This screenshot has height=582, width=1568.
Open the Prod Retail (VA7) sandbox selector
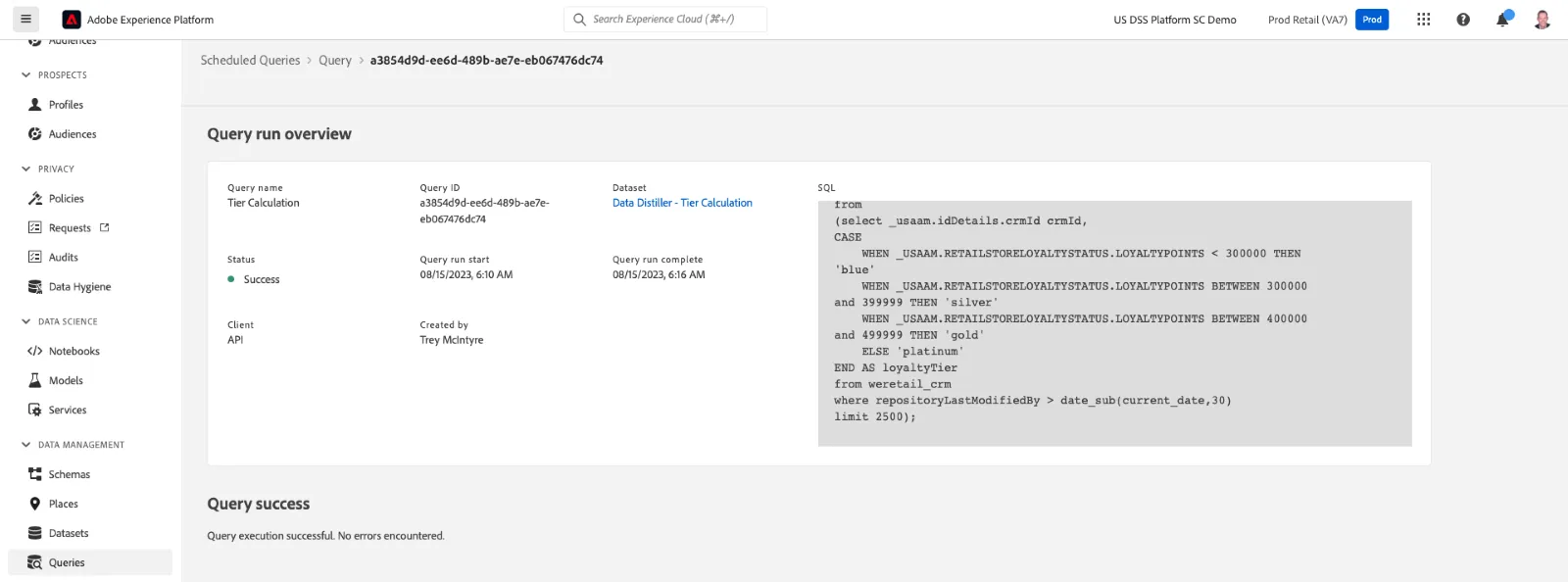point(1307,20)
